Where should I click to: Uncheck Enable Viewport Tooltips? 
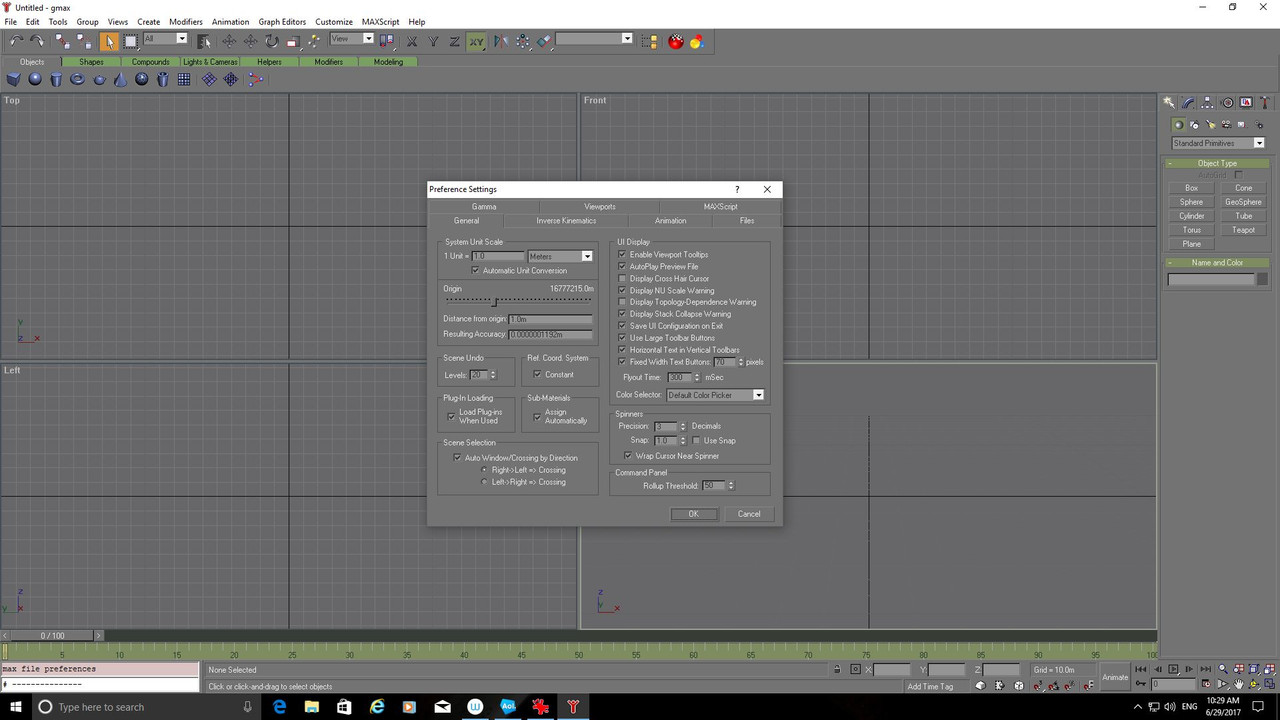(x=622, y=254)
